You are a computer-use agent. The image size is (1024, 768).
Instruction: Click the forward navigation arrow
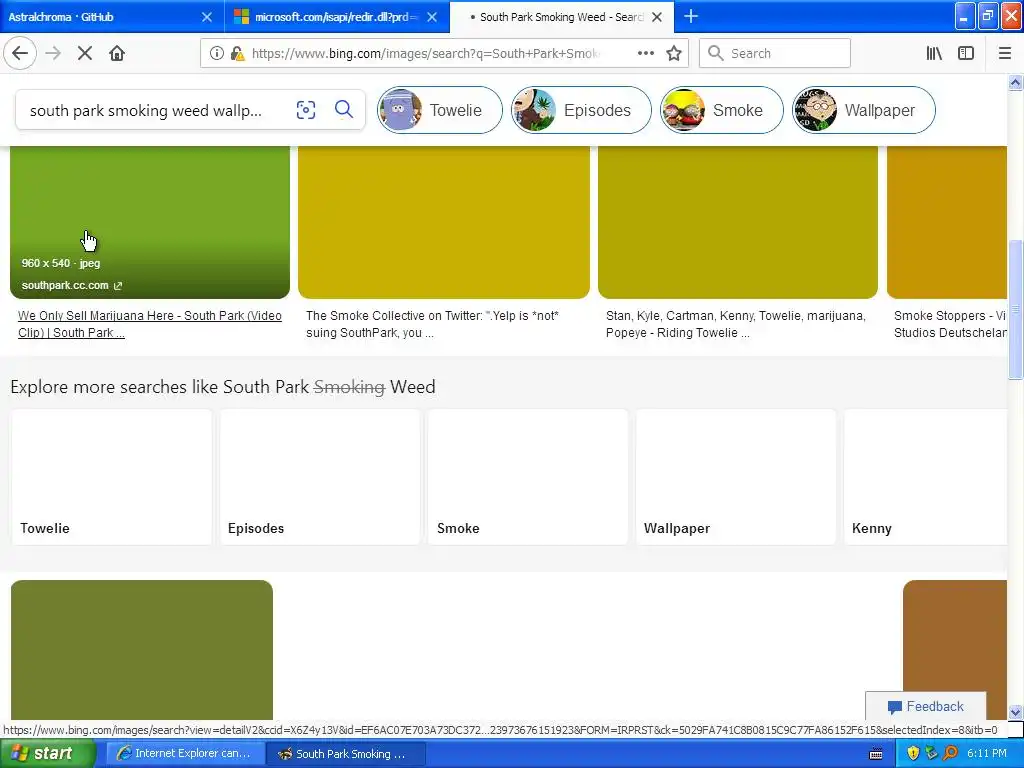[x=54, y=54]
